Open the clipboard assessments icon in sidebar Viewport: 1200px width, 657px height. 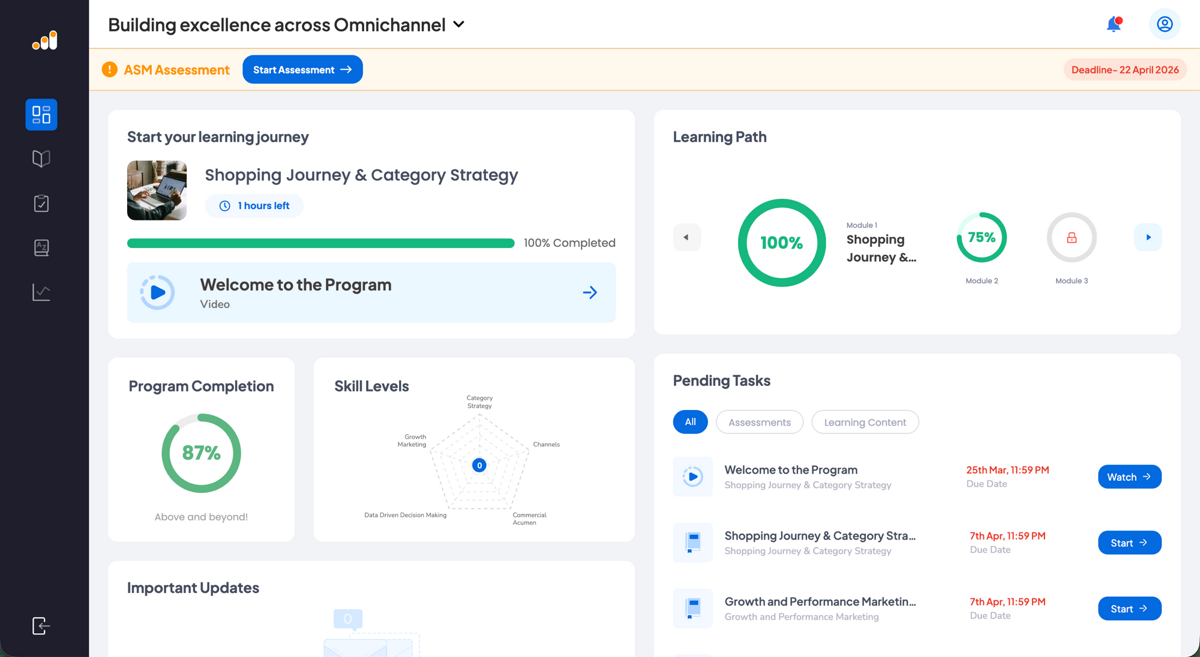click(41, 203)
